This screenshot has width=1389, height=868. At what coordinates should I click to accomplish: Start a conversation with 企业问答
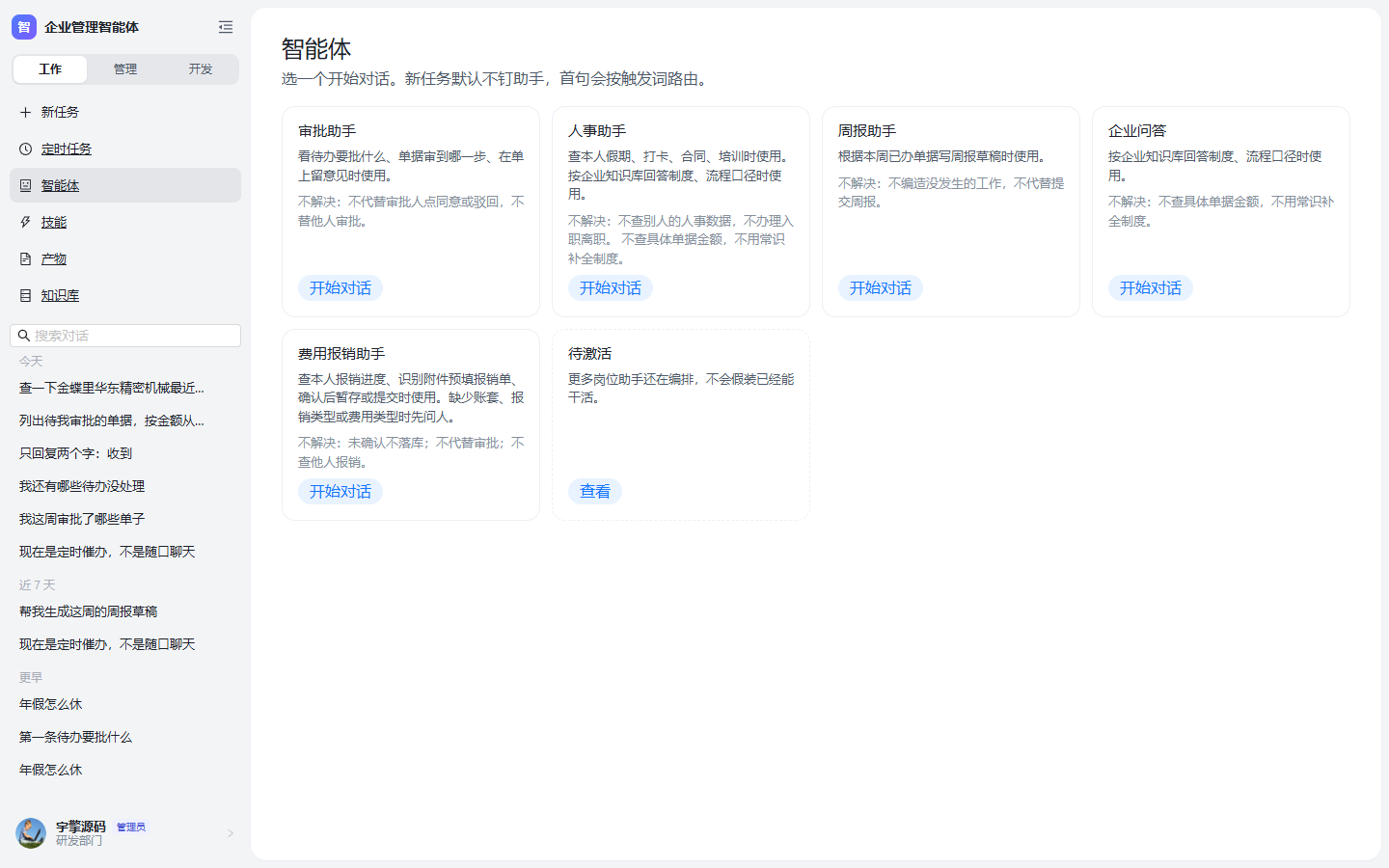pyautogui.click(x=1151, y=288)
